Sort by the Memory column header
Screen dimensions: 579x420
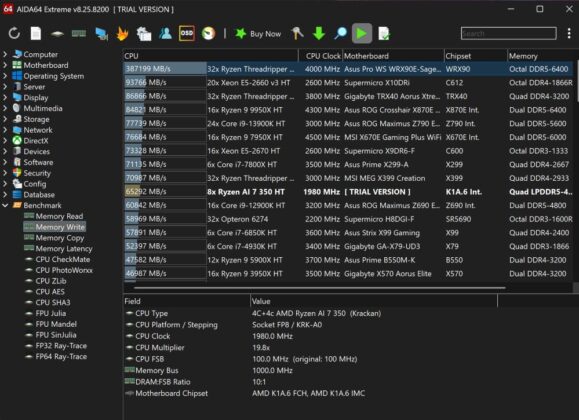pos(541,56)
